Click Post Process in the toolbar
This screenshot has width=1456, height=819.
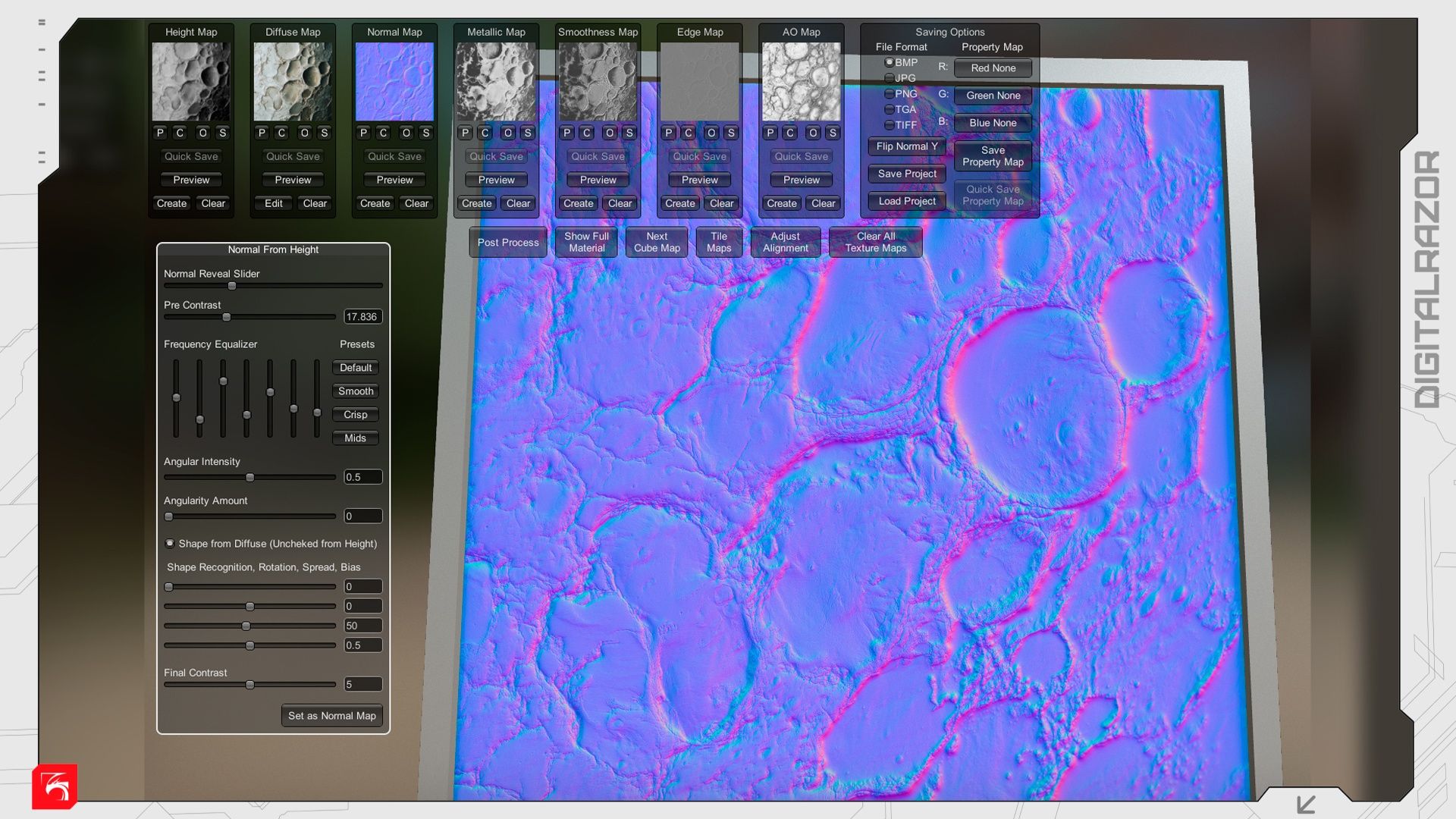click(507, 243)
